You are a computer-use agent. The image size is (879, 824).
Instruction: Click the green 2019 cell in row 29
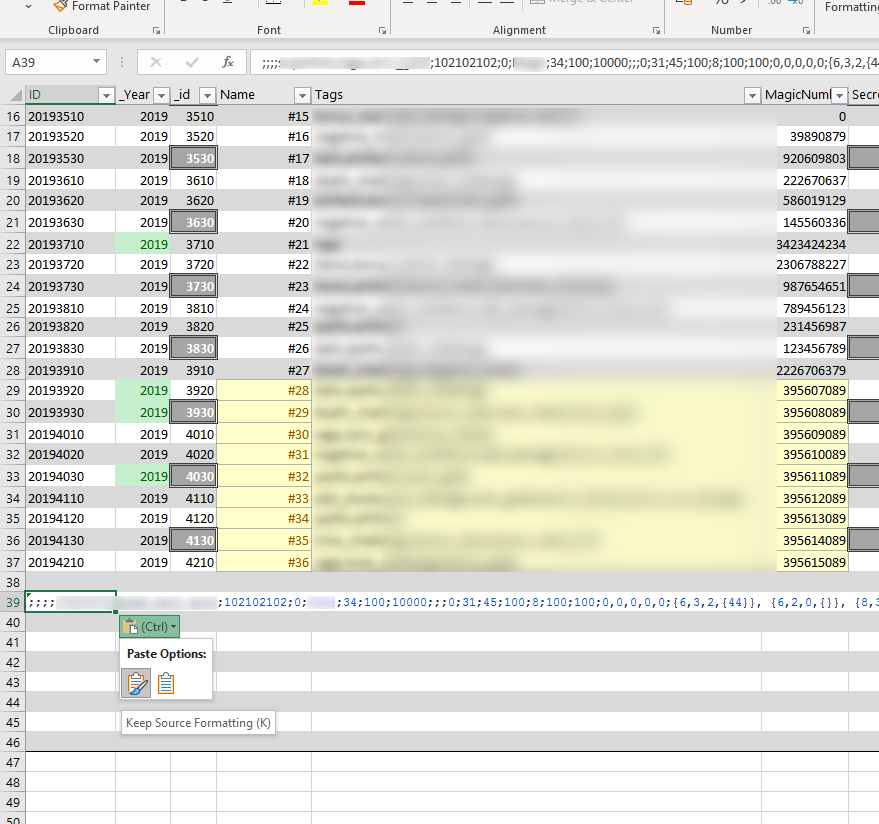[x=143, y=390]
